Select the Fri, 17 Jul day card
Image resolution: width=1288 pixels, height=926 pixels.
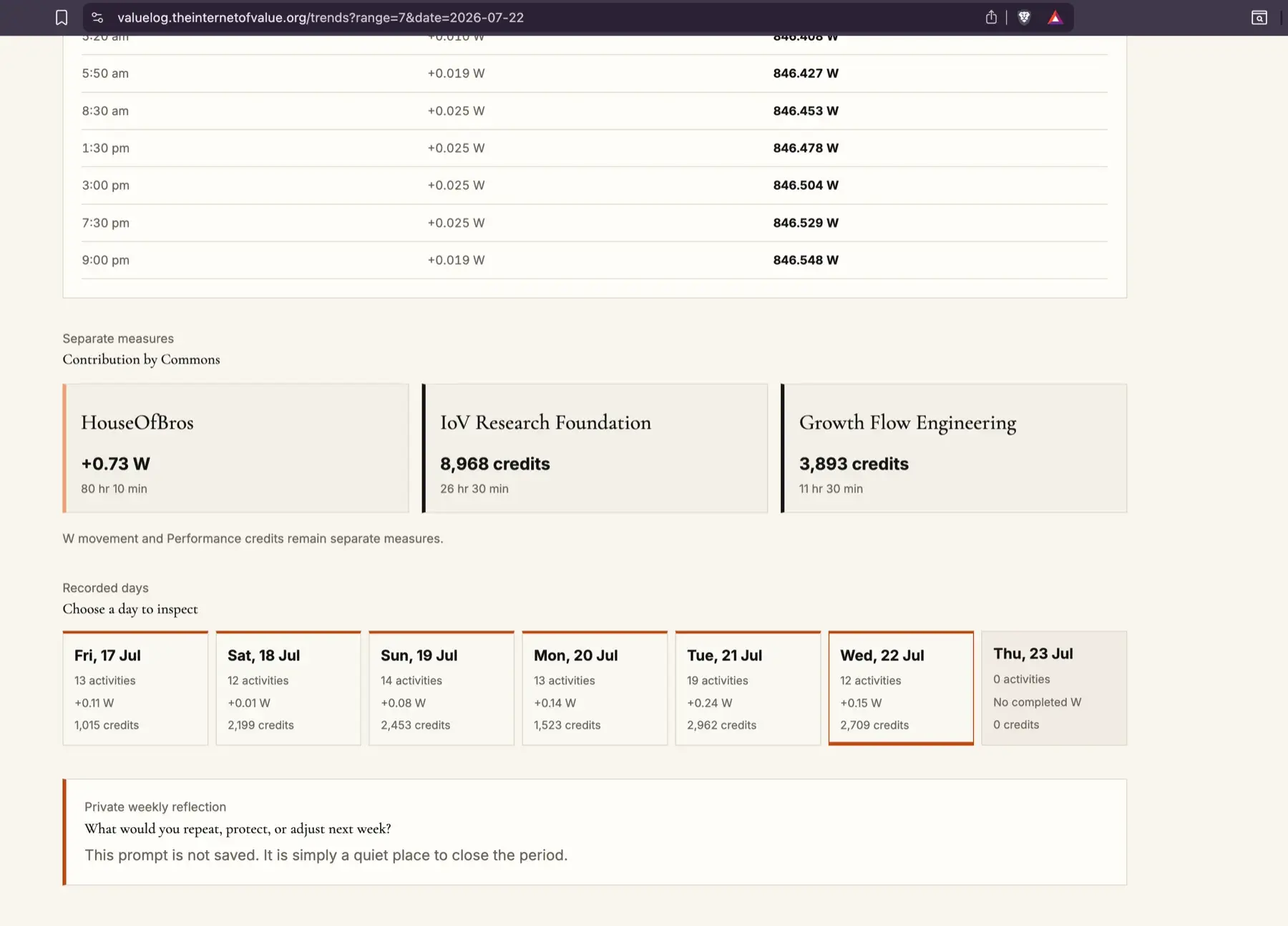pyautogui.click(x=135, y=688)
